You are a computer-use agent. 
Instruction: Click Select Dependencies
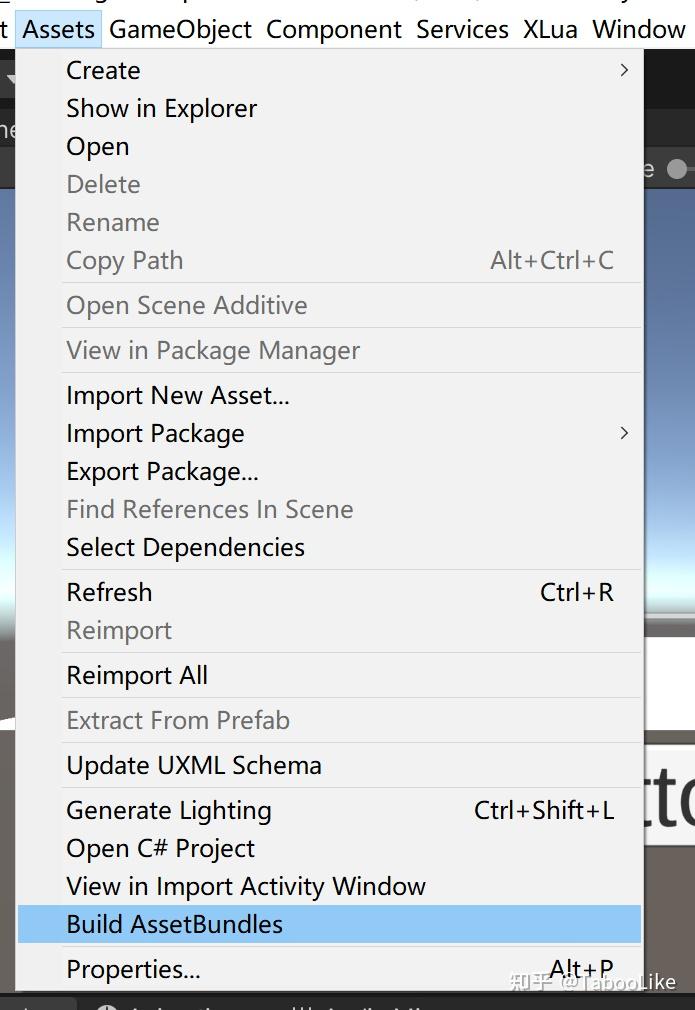(186, 547)
